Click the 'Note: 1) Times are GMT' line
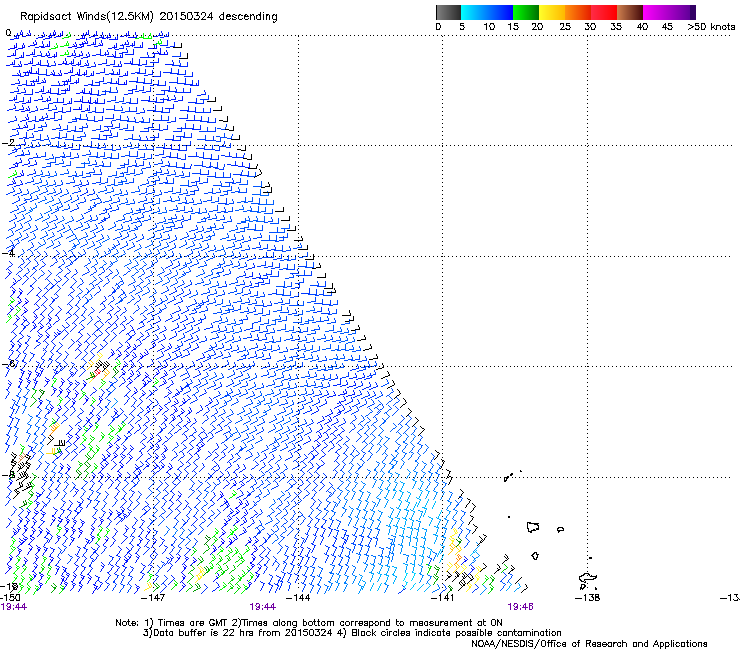The width and height of the screenshot is (740, 650). pyautogui.click(x=309, y=623)
